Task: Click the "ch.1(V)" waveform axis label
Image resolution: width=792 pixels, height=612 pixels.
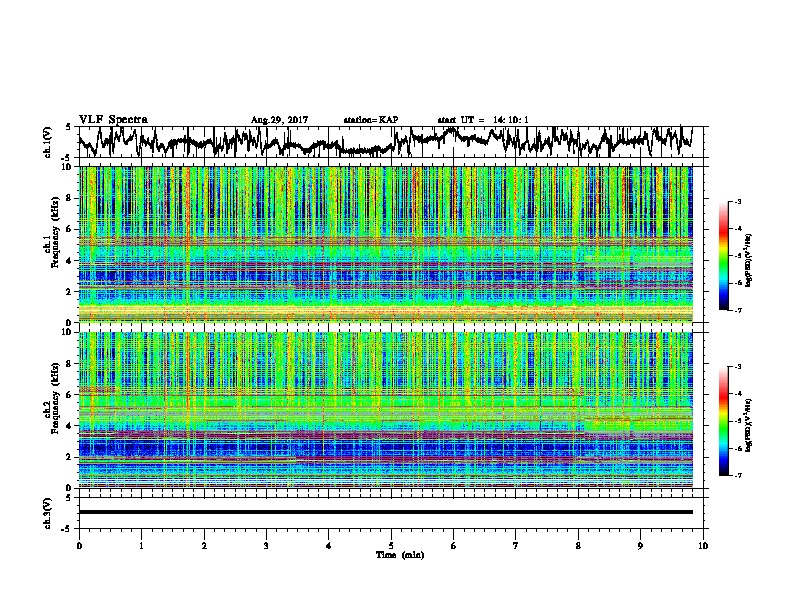Action: pyautogui.click(x=47, y=142)
